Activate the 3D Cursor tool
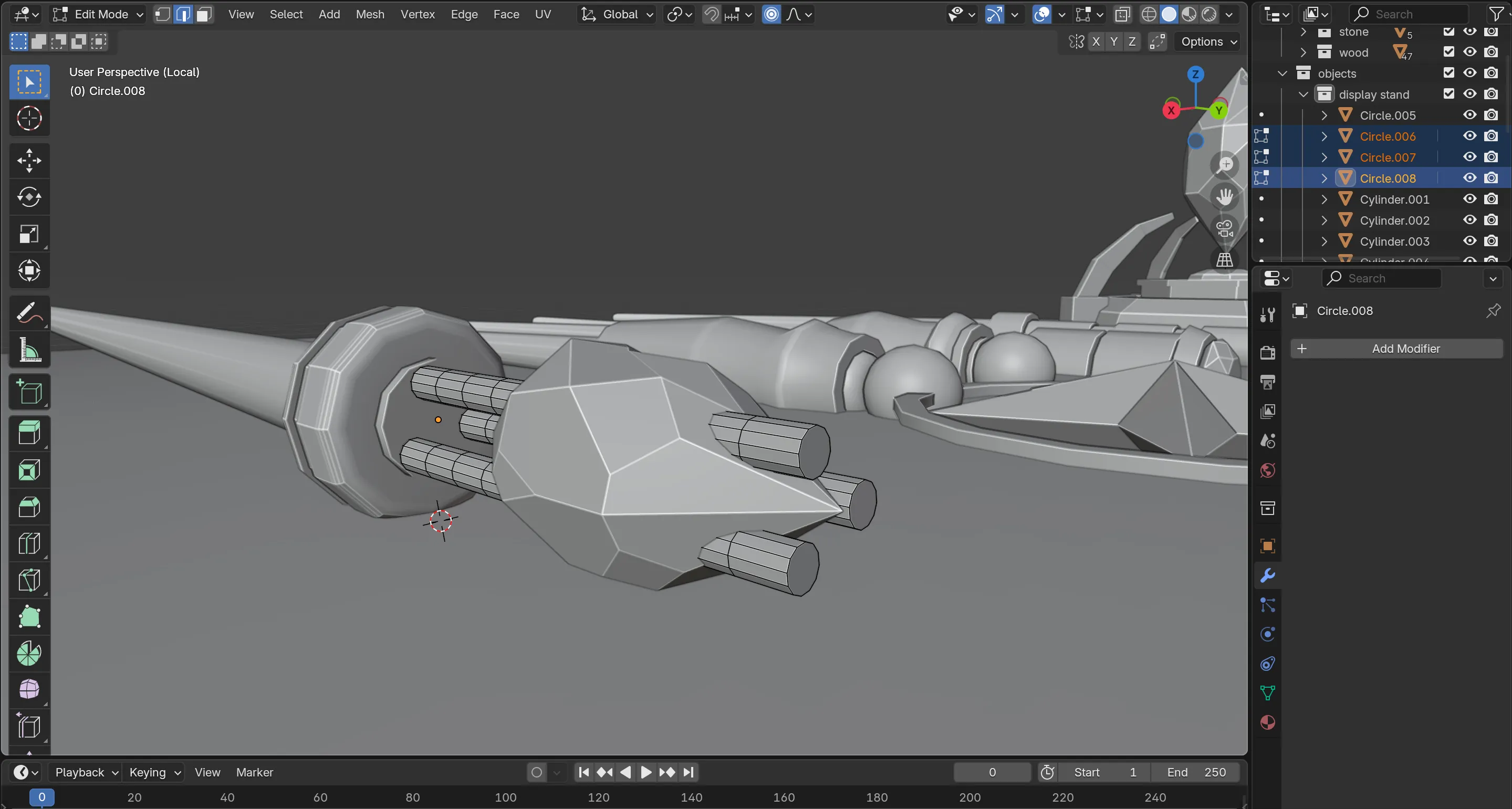1512x809 pixels. 29,119
